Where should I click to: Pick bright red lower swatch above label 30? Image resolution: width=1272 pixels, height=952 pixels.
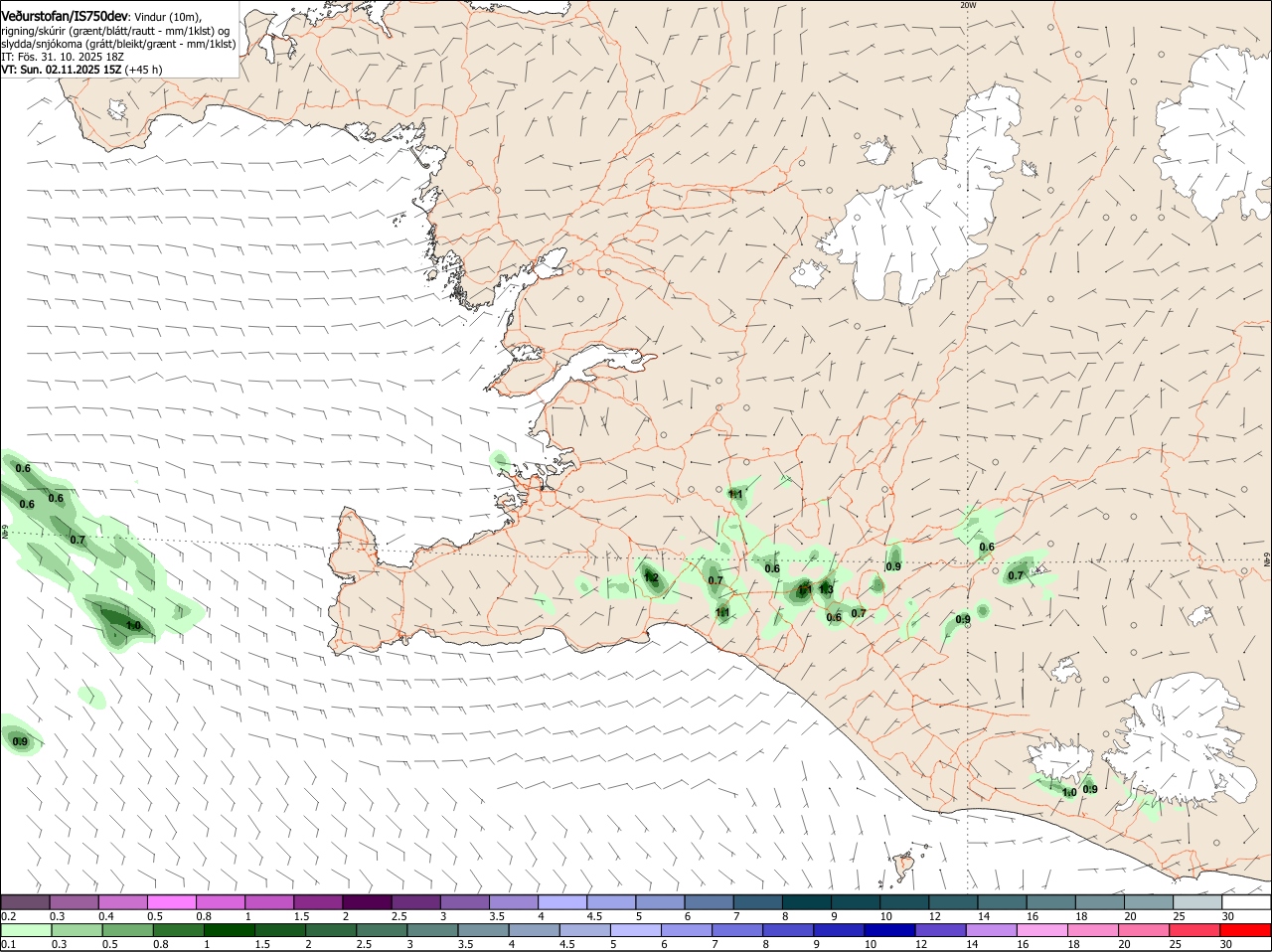[x=1245, y=930]
